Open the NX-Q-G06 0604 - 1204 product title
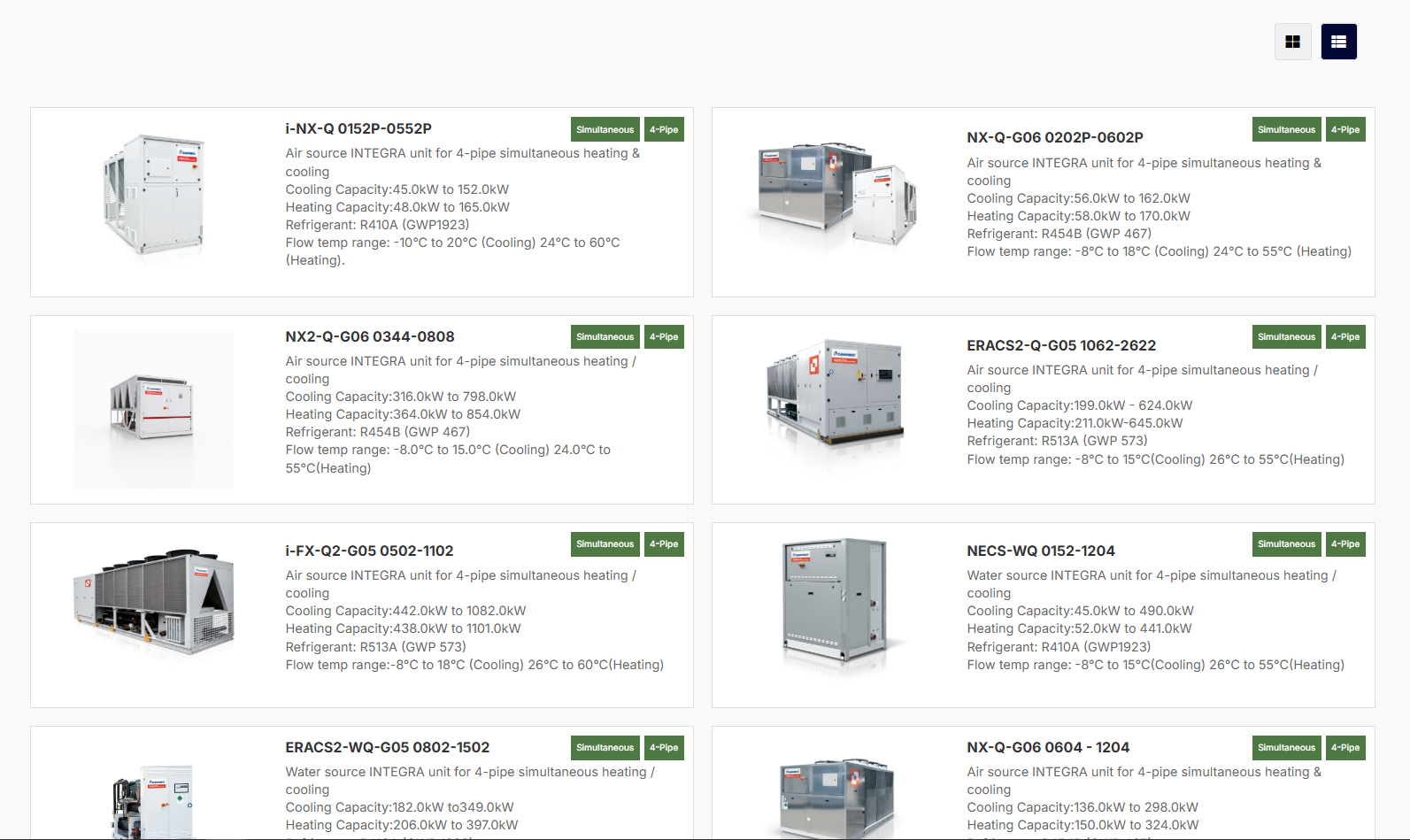1410x840 pixels. click(x=1048, y=747)
